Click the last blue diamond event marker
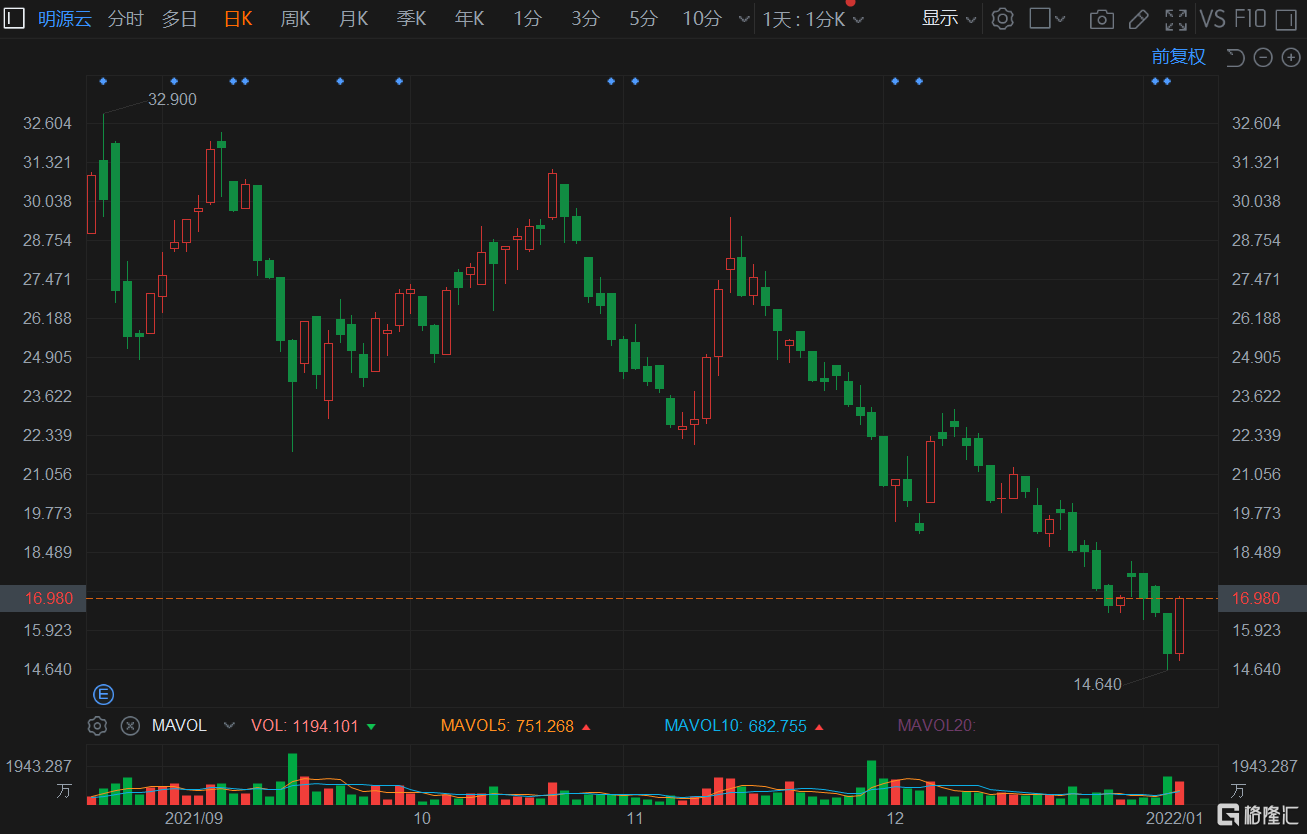The width and height of the screenshot is (1307, 834). (x=1167, y=81)
